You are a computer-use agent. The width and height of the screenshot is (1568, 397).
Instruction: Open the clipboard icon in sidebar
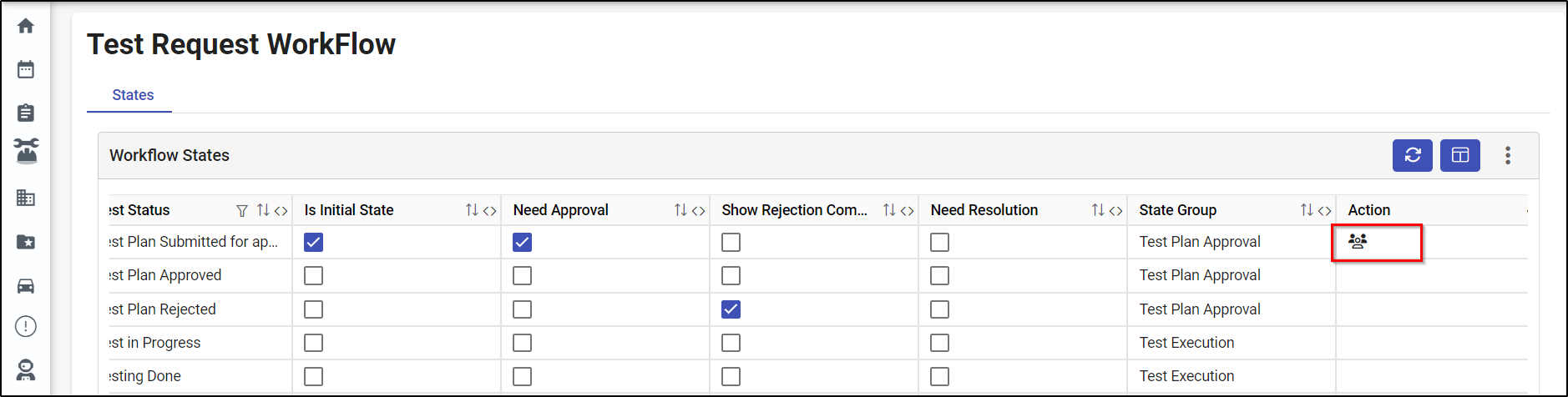(x=26, y=113)
